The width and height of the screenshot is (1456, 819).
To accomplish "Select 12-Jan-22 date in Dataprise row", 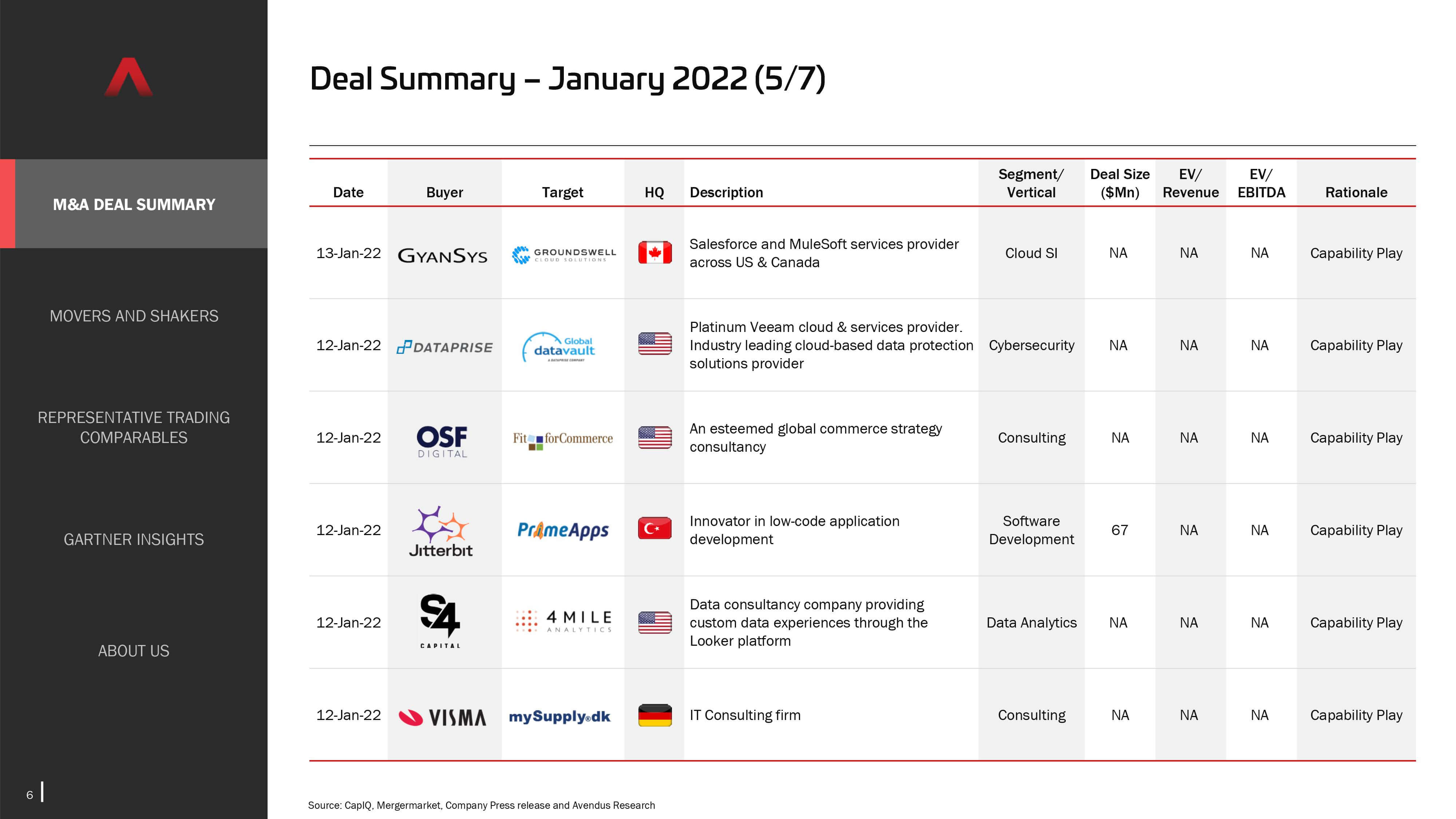I will tap(348, 345).
